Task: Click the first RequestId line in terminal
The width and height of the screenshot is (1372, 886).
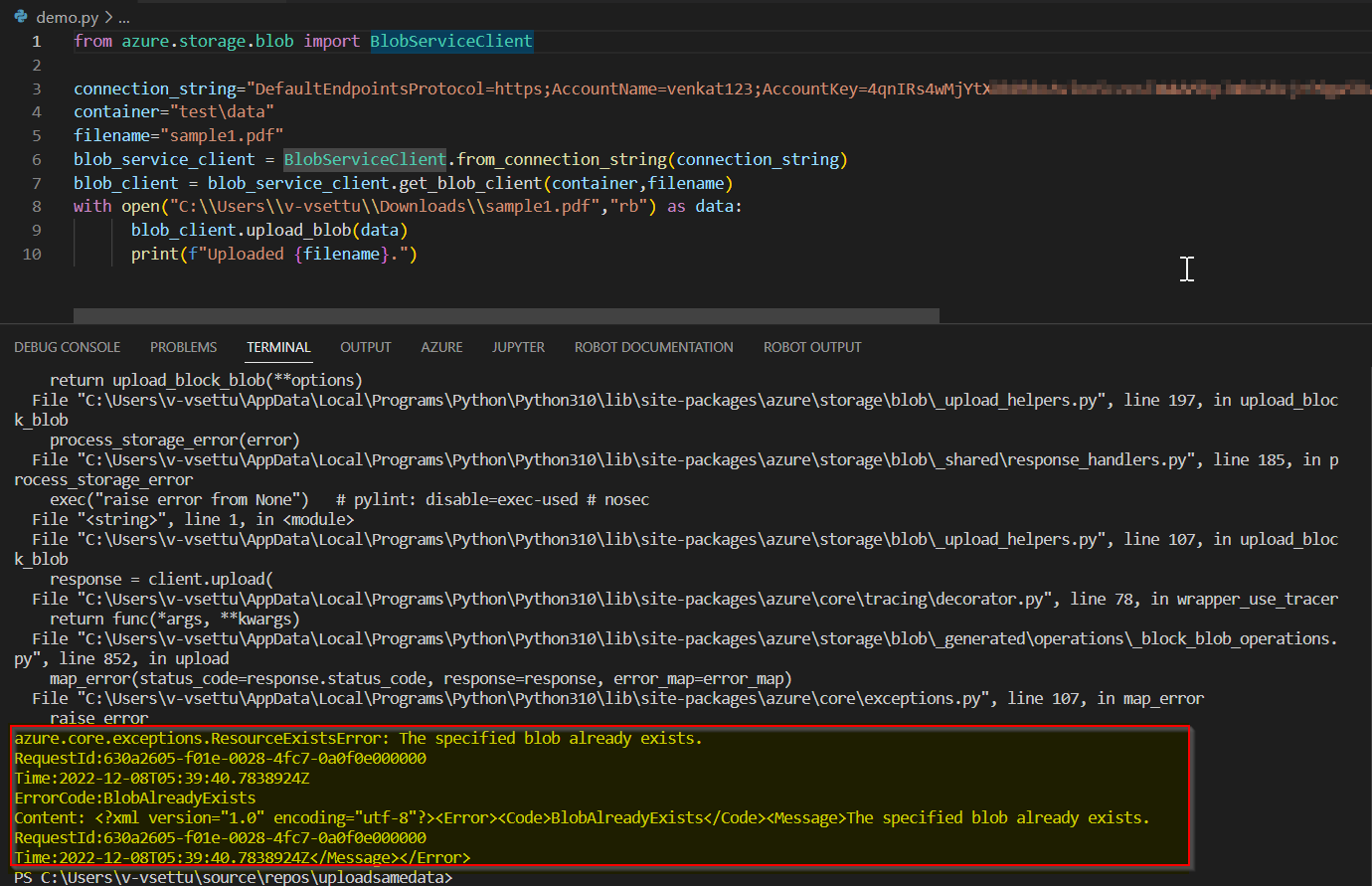Action: click(220, 758)
